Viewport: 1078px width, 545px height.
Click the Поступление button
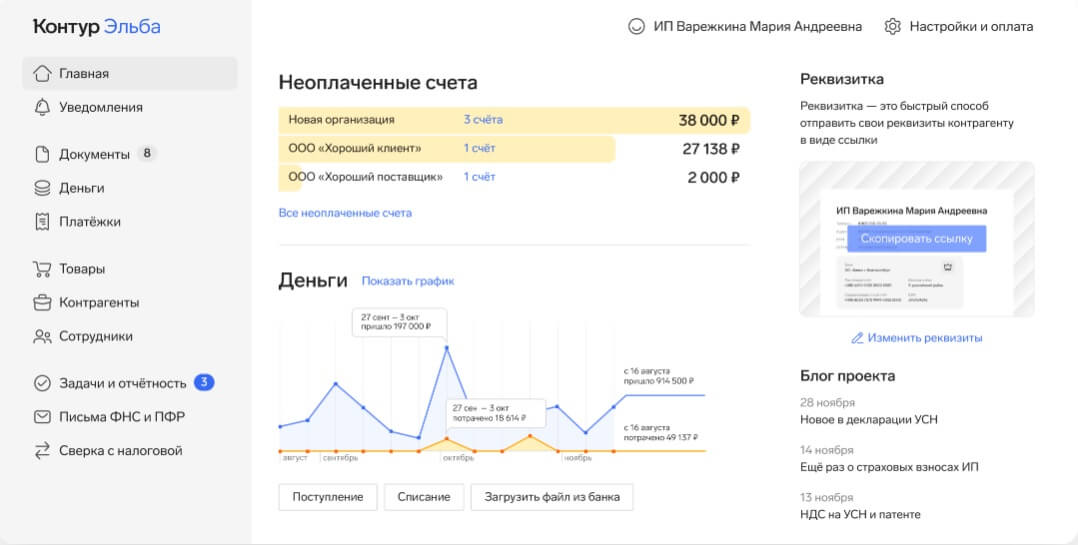pyautogui.click(x=328, y=497)
